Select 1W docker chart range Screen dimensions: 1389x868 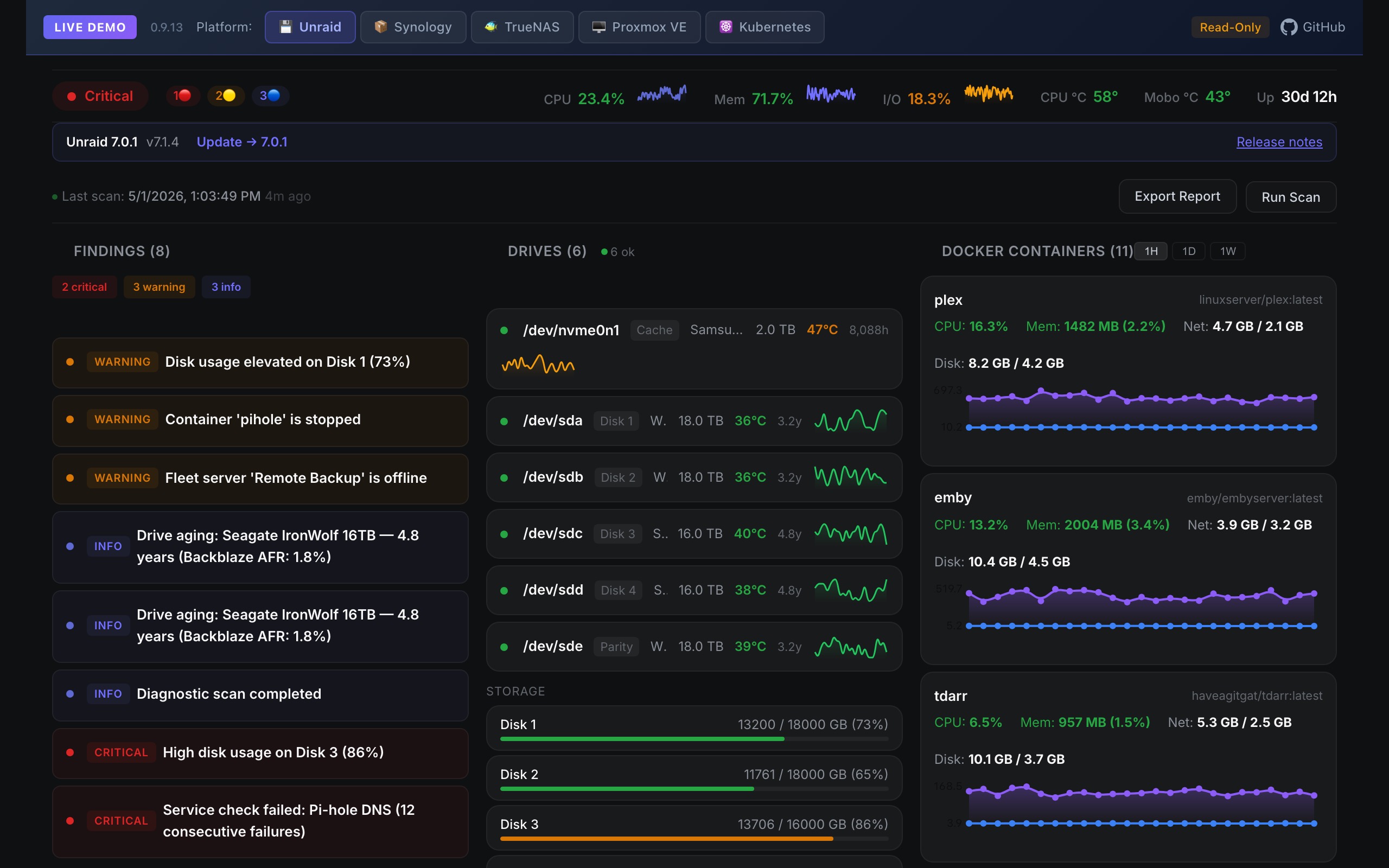[1228, 251]
